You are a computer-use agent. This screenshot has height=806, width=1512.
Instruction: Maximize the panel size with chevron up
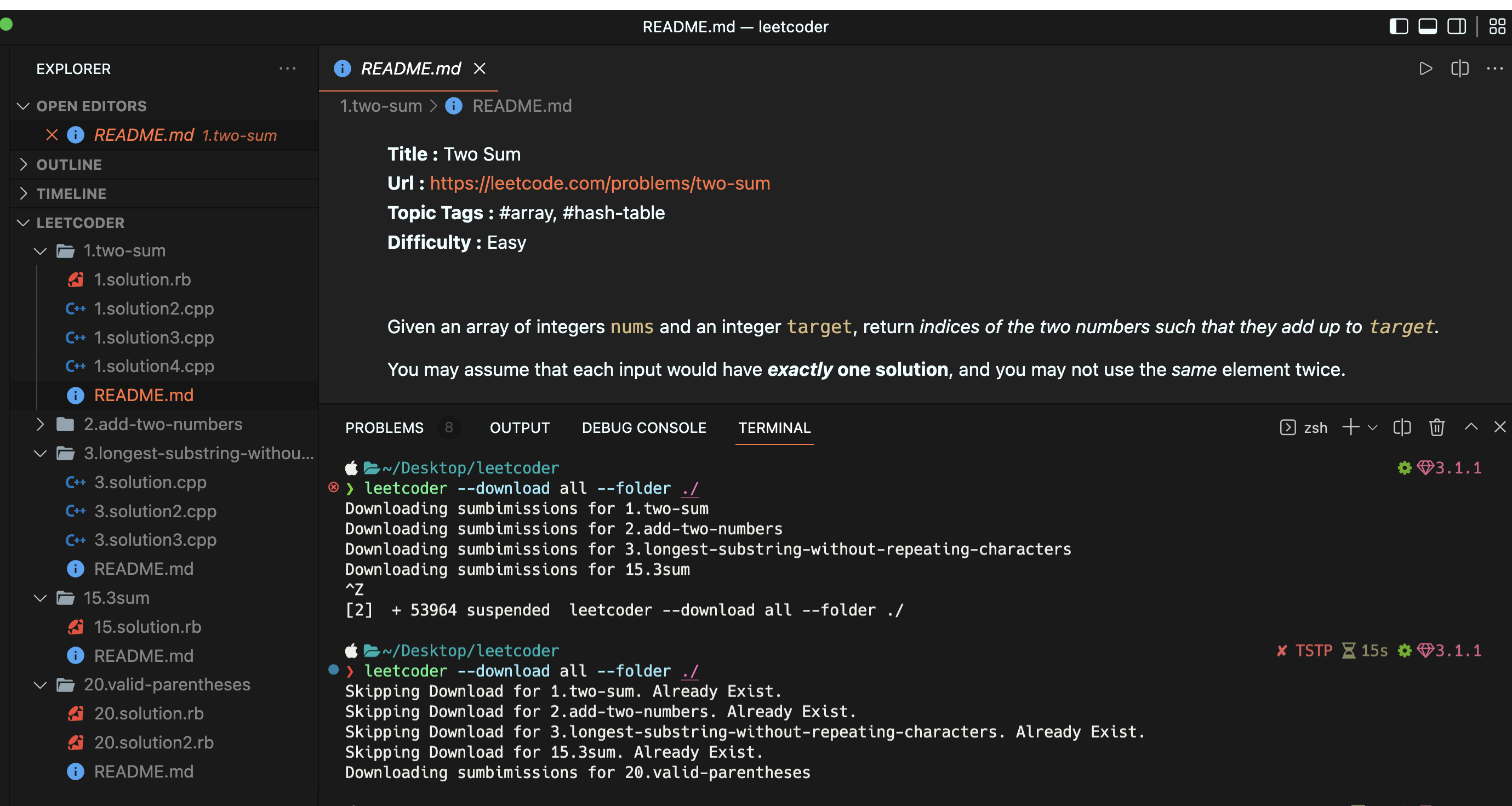coord(1470,427)
